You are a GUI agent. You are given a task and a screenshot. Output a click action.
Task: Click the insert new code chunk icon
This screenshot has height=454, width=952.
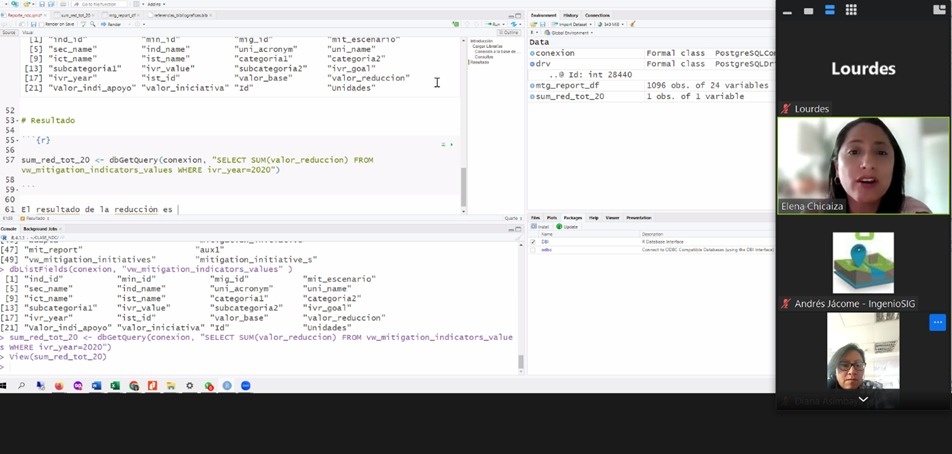coord(455,24)
